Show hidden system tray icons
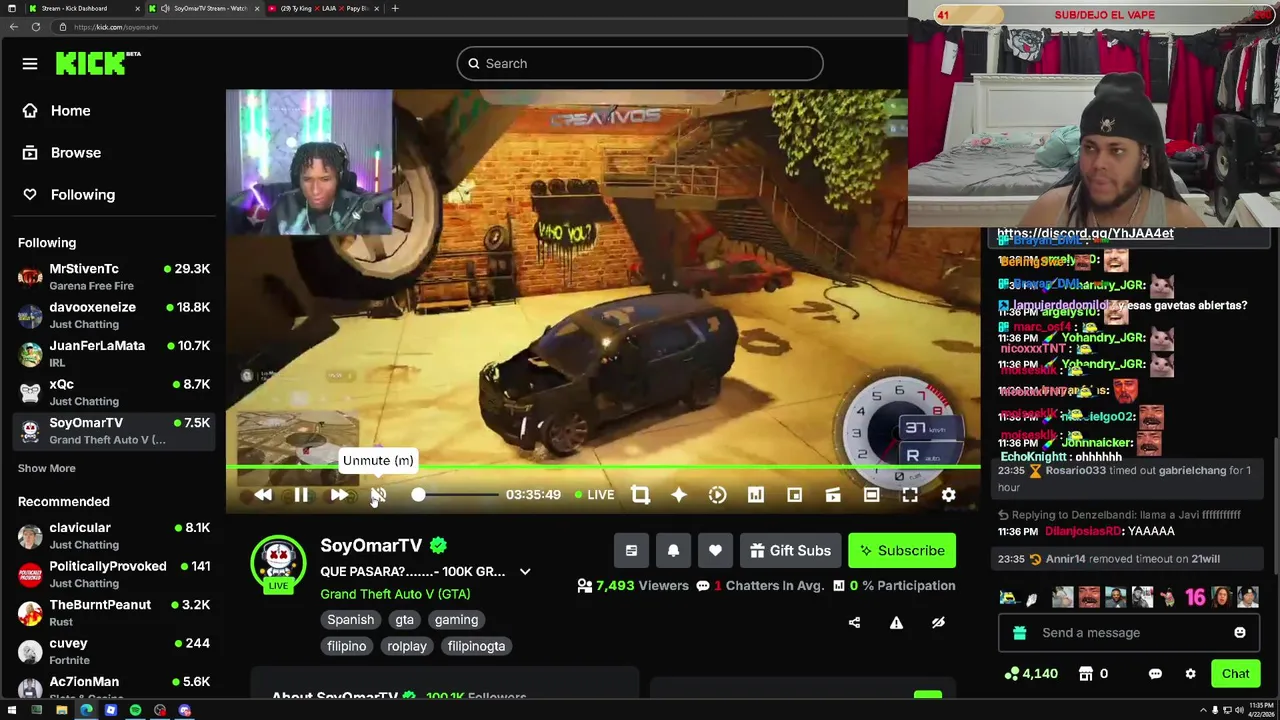 1203,710
